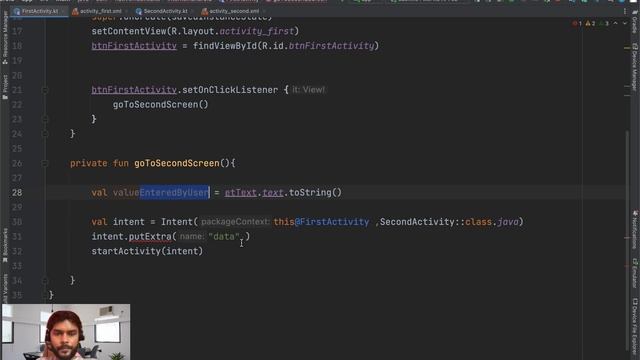The image size is (640, 360).
Task: Click fold end marker at line 35
Action: 45,295
